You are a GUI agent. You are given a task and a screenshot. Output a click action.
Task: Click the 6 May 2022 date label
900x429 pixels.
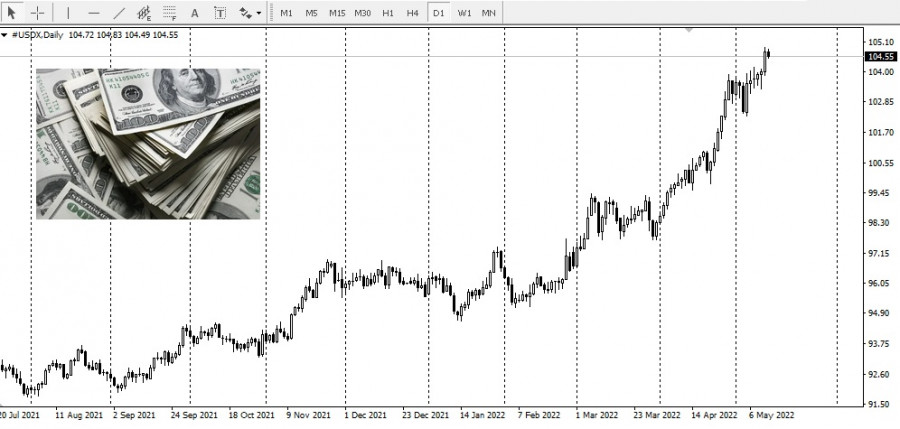click(772, 415)
